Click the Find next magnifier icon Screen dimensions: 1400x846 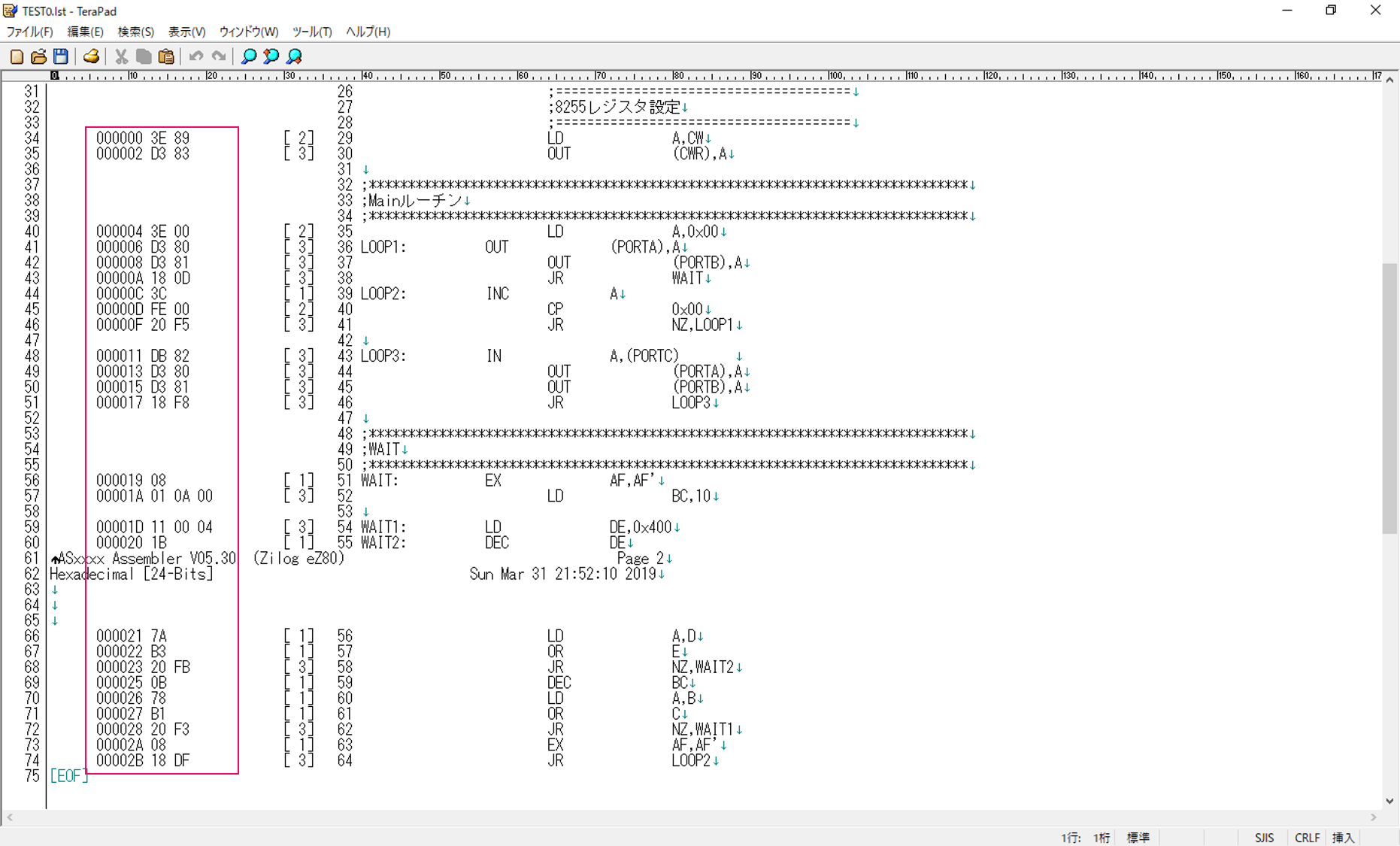pos(294,56)
